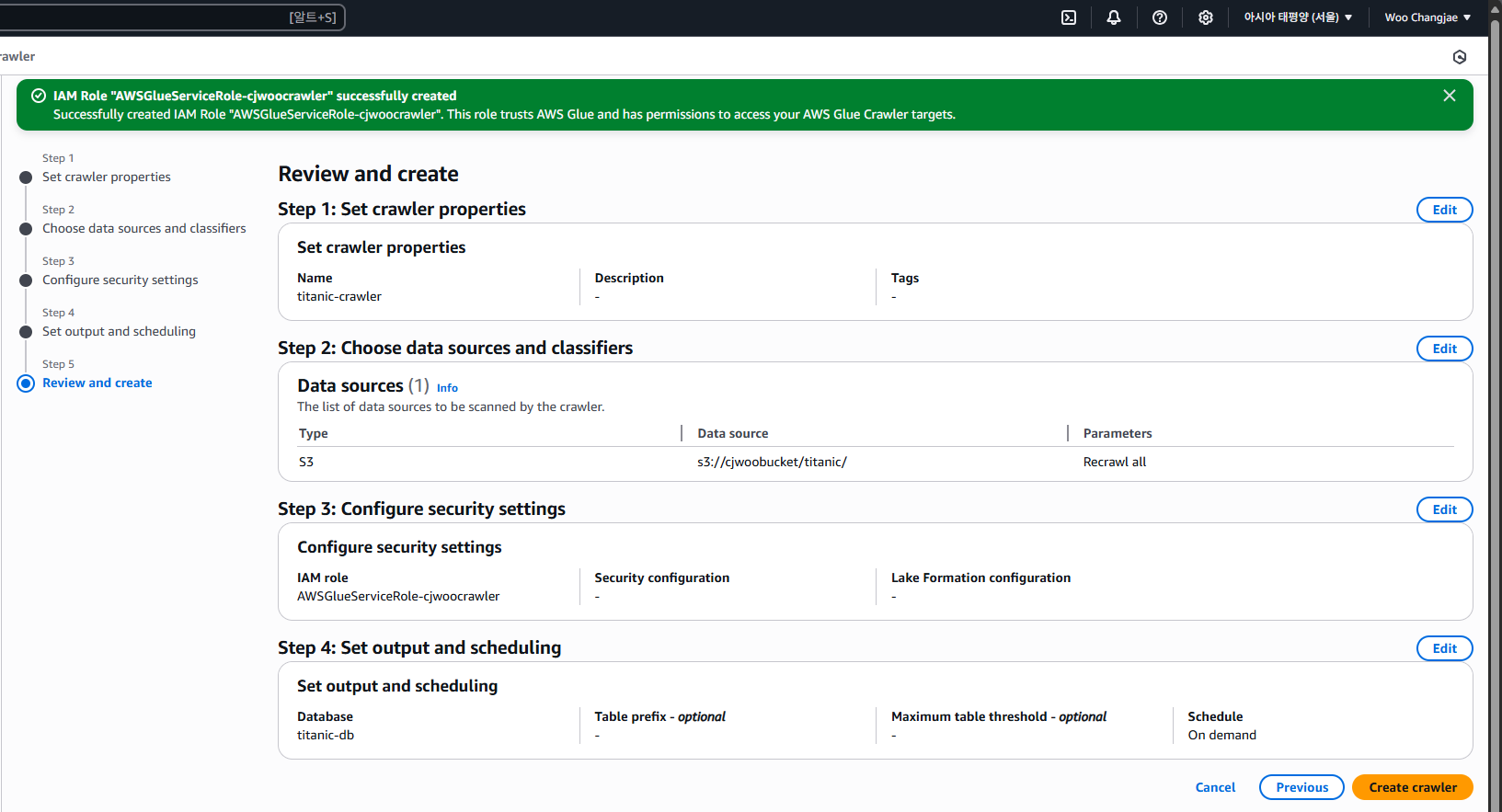Edit Step 2 data sources and classifiers

pos(1444,349)
